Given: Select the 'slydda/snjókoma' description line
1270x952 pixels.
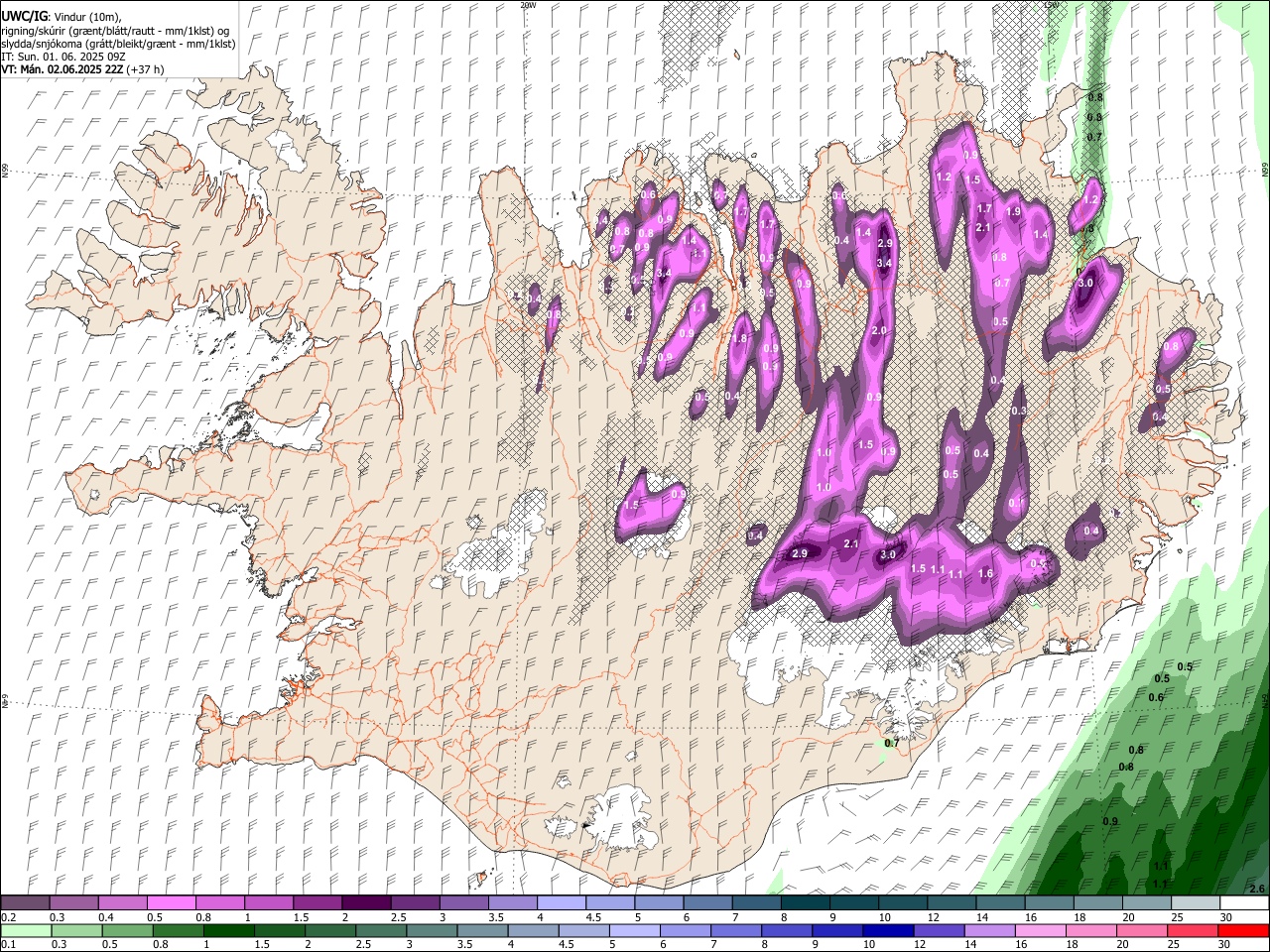Looking at the screenshot, I should click(x=118, y=44).
